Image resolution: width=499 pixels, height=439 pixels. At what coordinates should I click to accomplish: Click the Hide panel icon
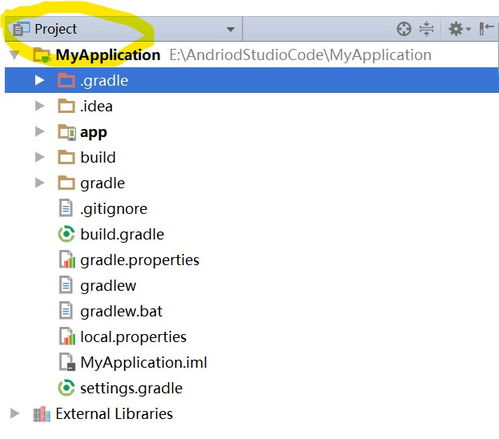486,29
